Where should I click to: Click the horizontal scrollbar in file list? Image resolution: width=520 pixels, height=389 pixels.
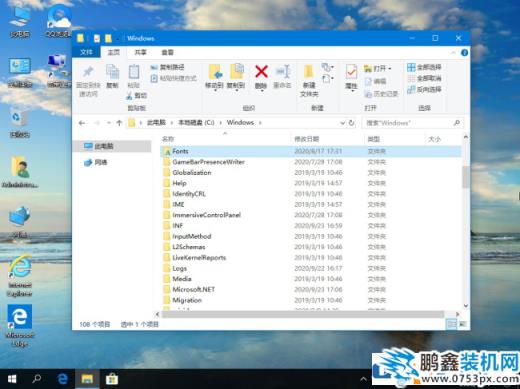pos(303,314)
